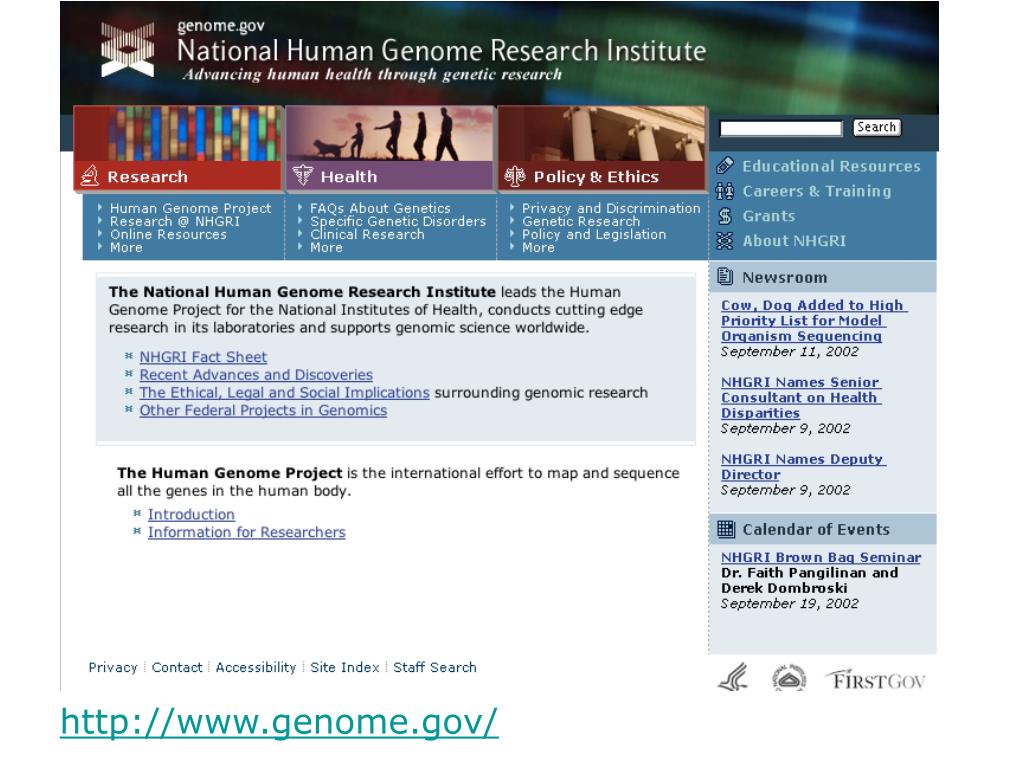Viewport: 1024px width, 768px height.
Task: Open the Grants menu item
Action: click(x=769, y=216)
